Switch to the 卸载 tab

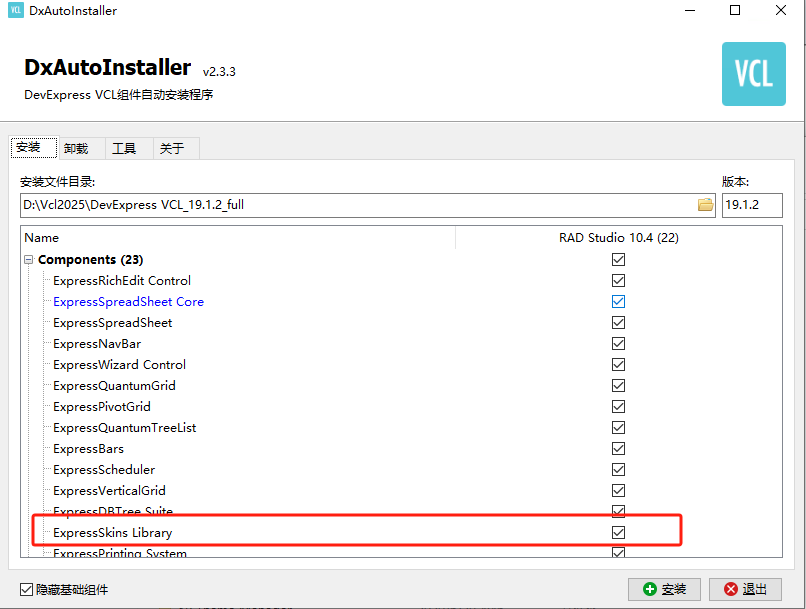(82, 149)
